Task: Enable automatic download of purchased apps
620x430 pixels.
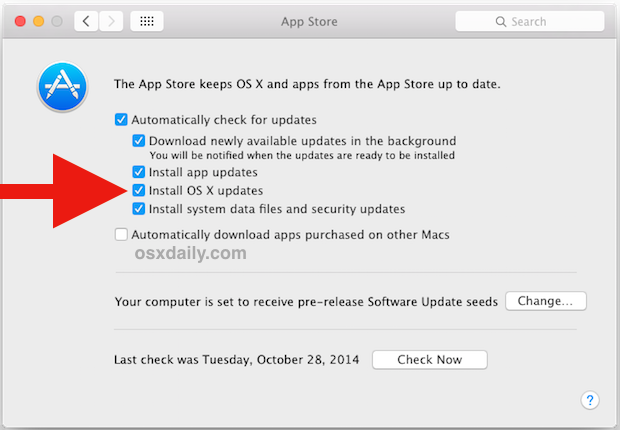Action: (x=122, y=235)
